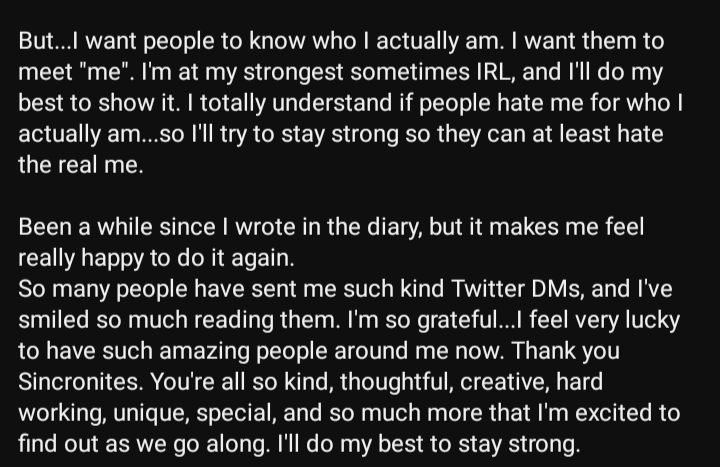This screenshot has width=720, height=467.
Task: Click the word "understand" in the text
Action: pos(332,103)
